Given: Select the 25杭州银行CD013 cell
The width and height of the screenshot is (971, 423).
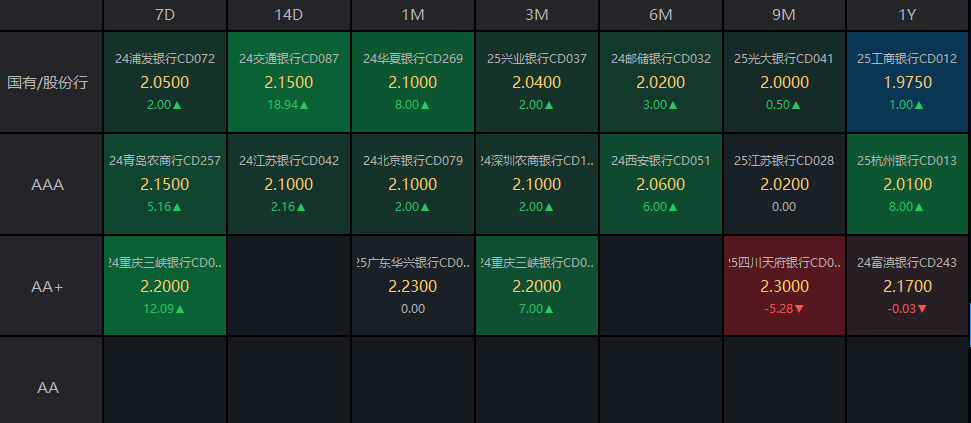Looking at the screenshot, I should point(907,184).
